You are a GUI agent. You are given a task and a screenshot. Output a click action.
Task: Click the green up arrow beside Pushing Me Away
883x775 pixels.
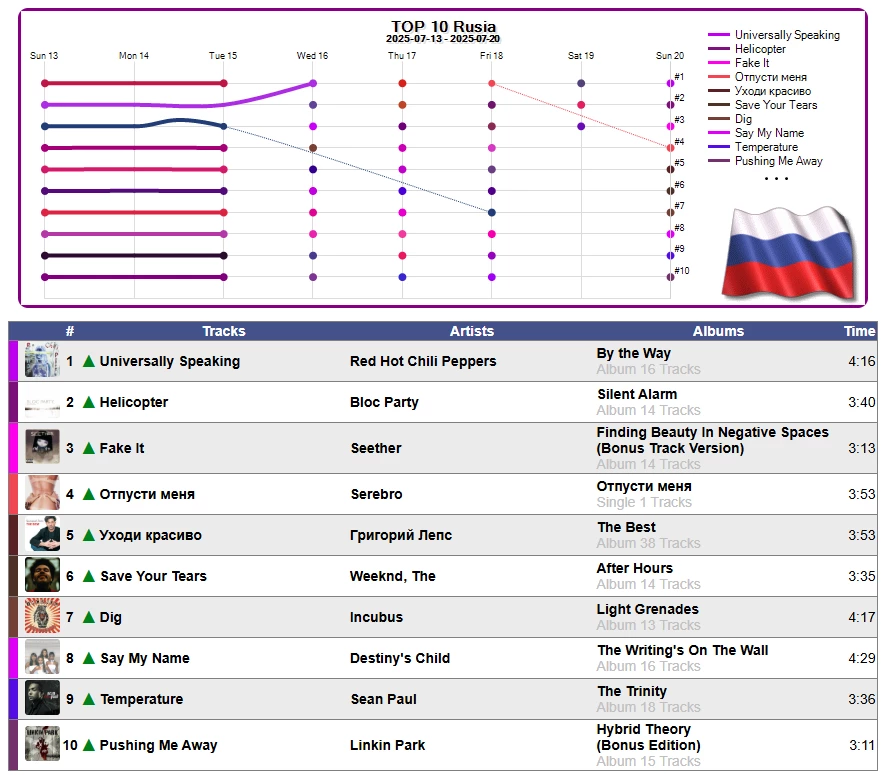[88, 745]
